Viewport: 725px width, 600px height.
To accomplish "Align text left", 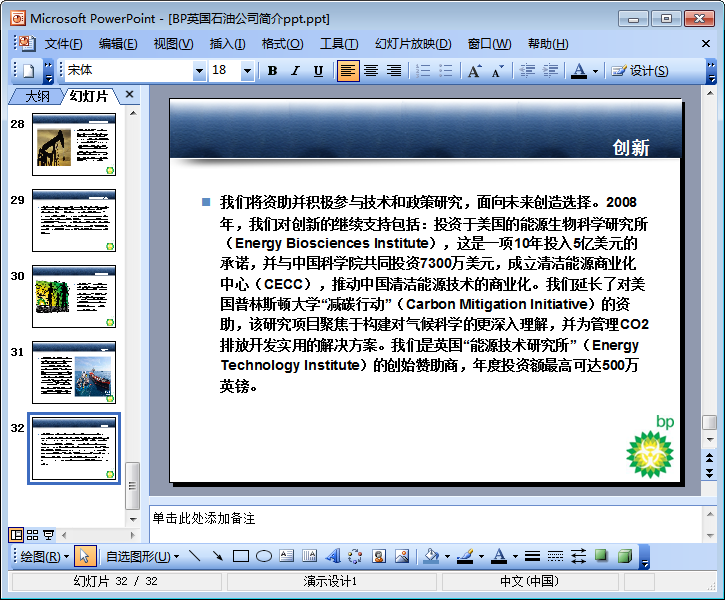I will (348, 71).
